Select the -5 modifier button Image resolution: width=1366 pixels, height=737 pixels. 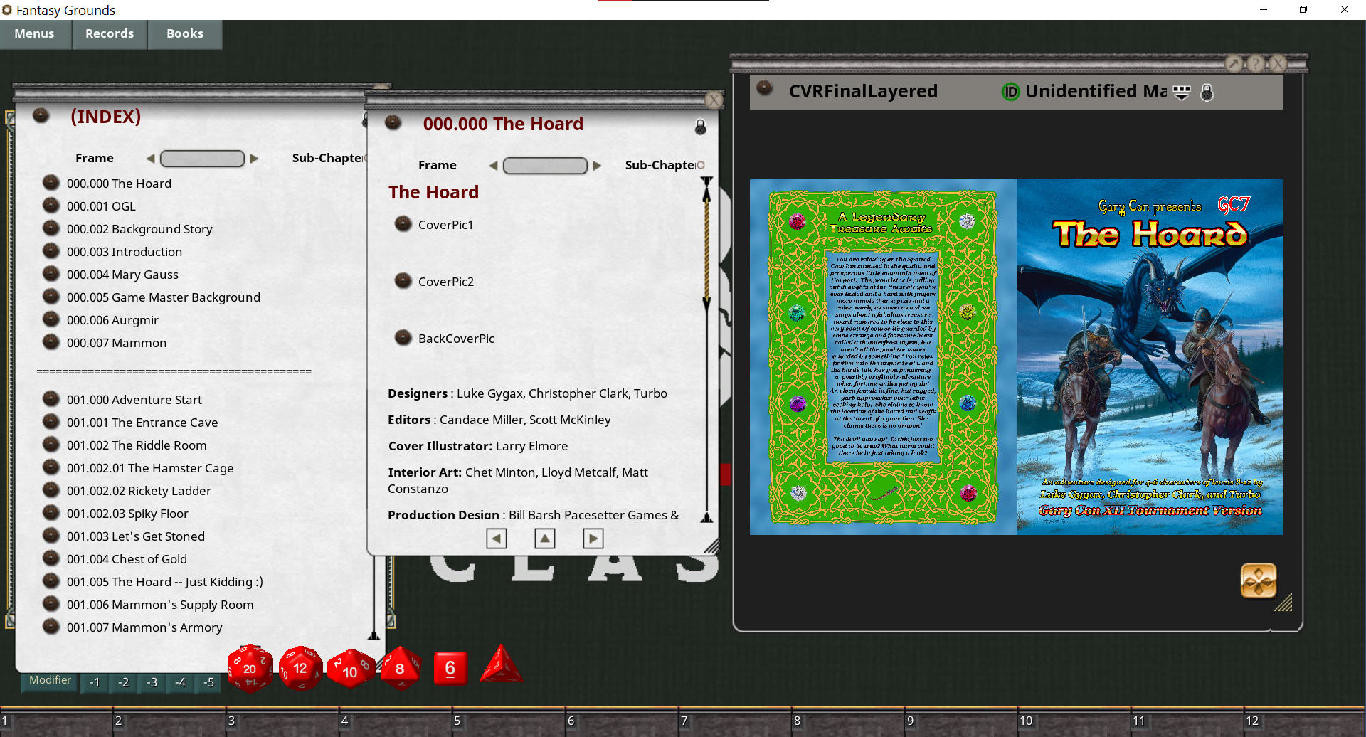point(209,683)
